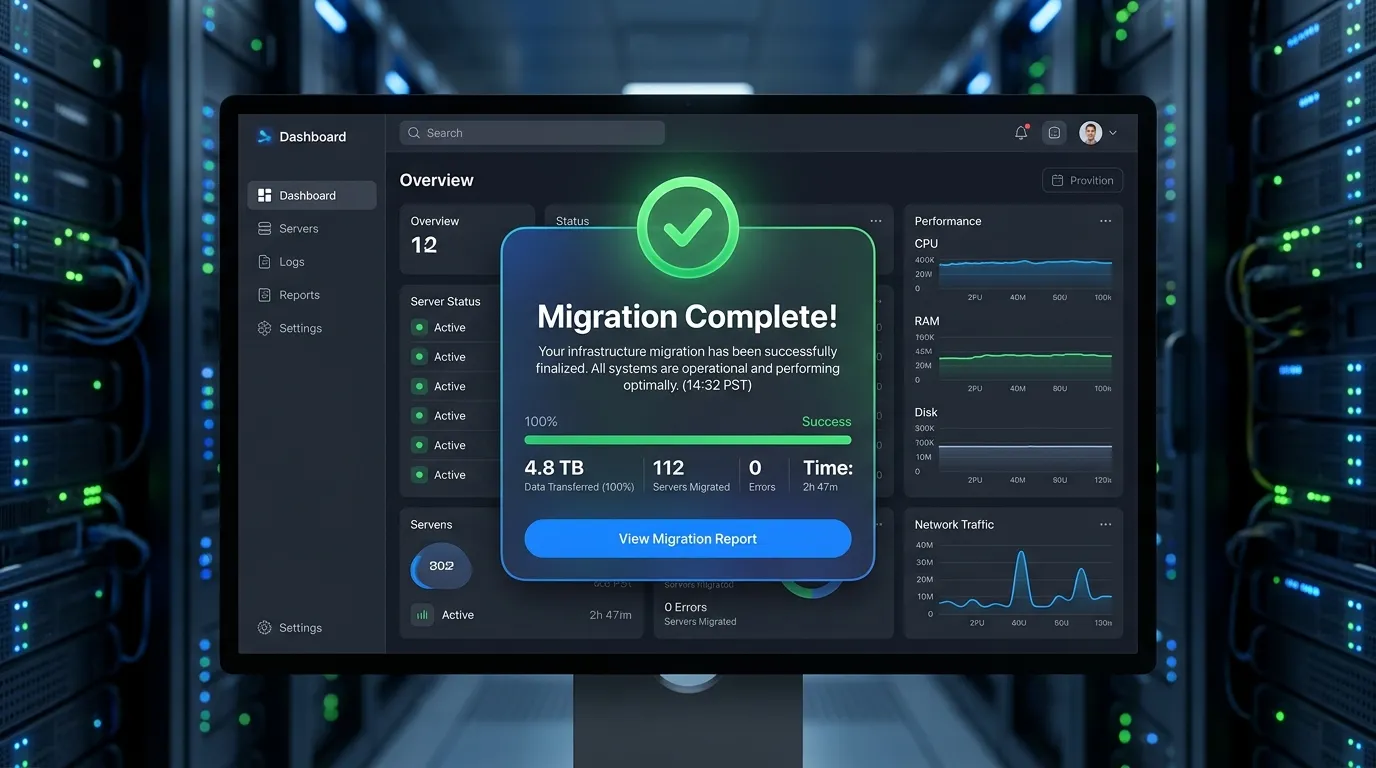This screenshot has width=1376, height=768.
Task: Open the Status card three-dot menu
Action: (x=876, y=221)
